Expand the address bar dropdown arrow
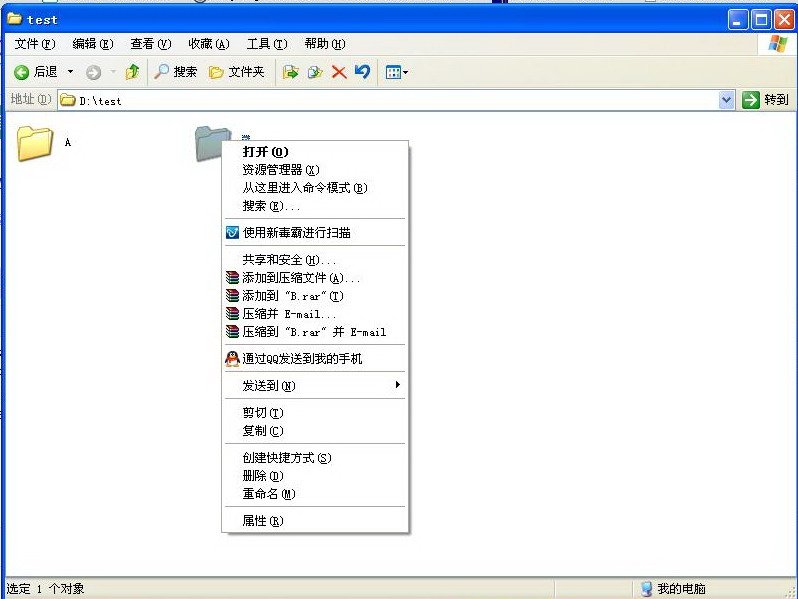 tap(727, 100)
